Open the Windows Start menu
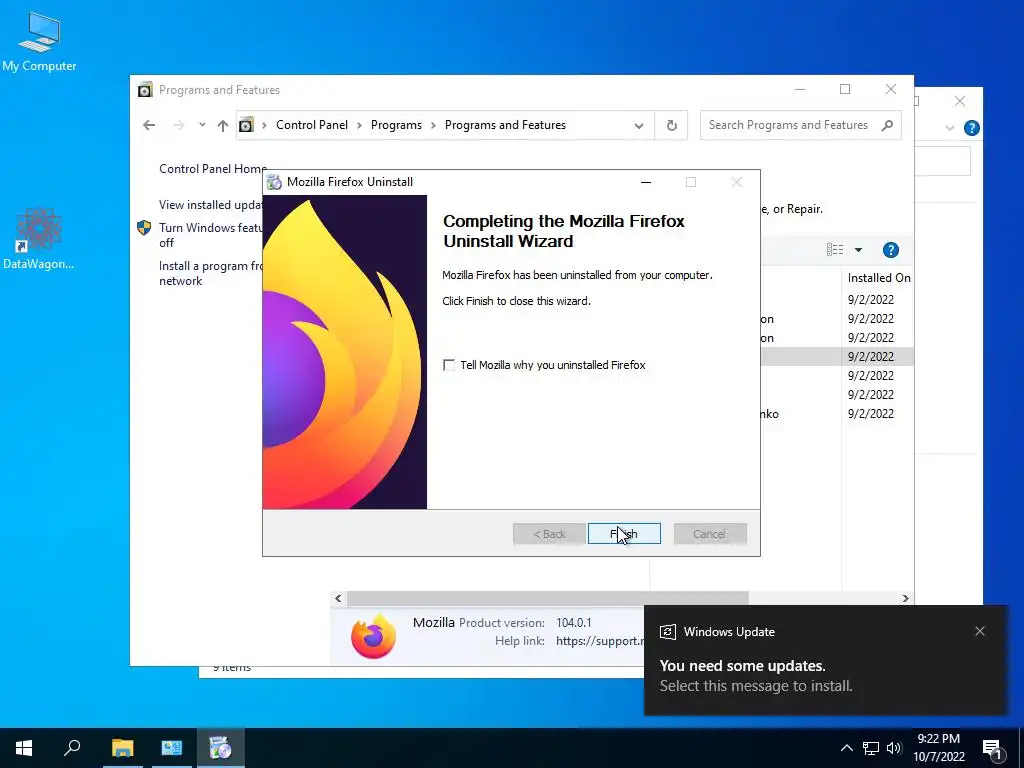Viewport: 1024px width, 768px height. (24, 748)
